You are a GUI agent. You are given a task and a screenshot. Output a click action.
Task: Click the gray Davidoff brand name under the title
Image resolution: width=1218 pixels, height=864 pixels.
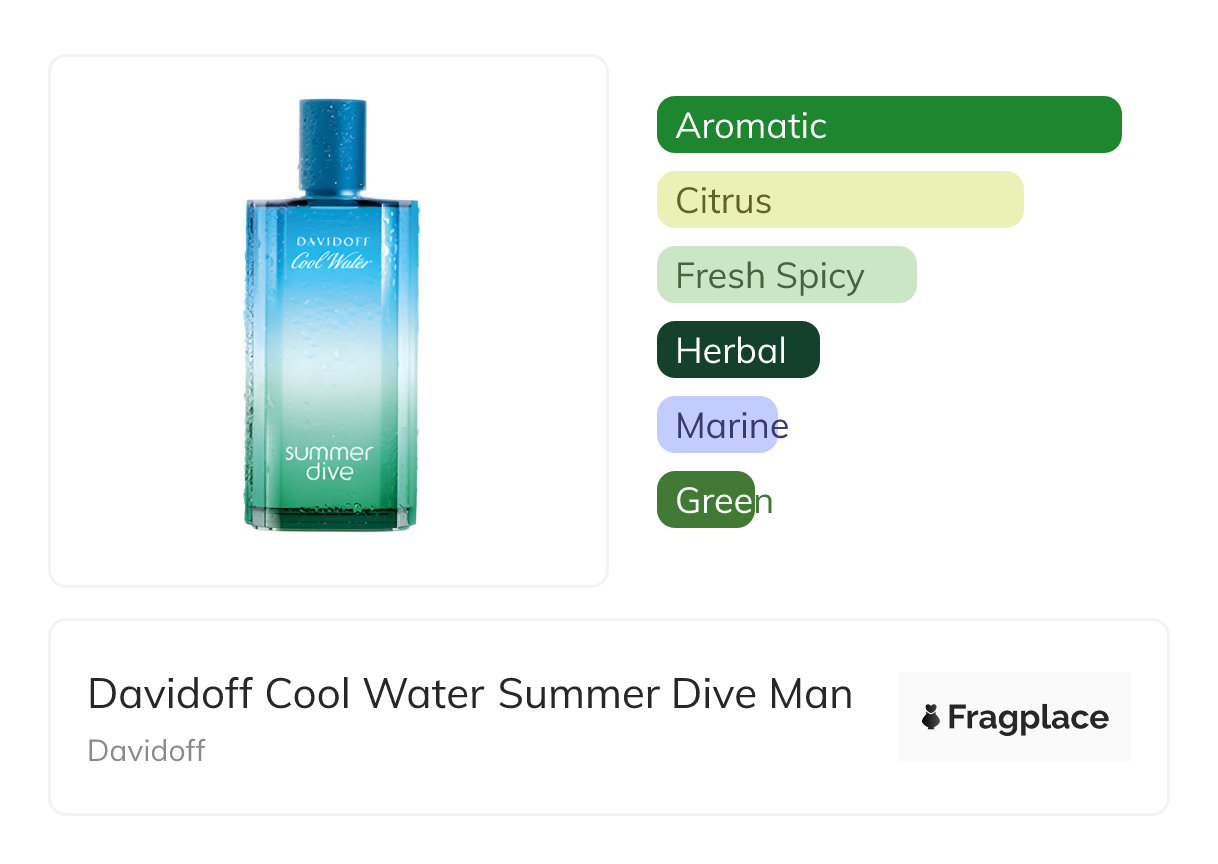click(146, 751)
